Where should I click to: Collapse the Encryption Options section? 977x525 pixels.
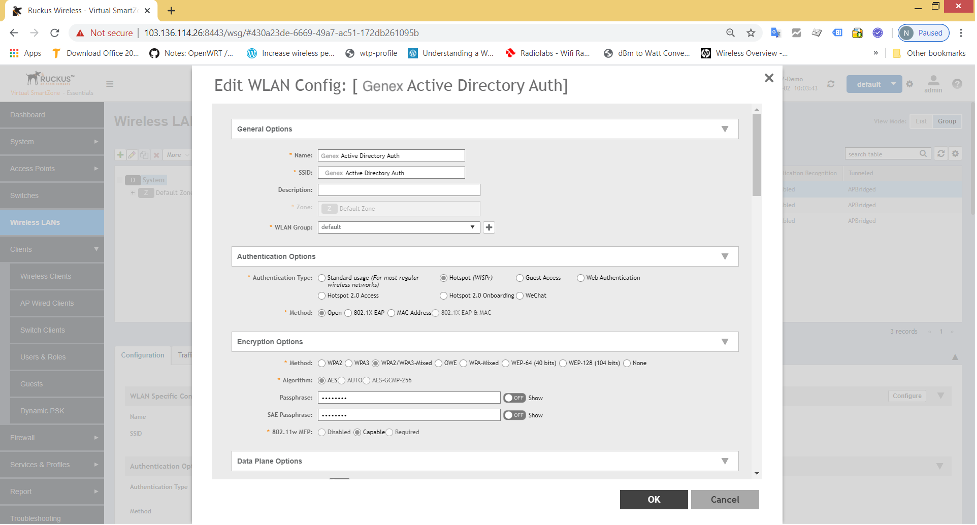(x=725, y=342)
